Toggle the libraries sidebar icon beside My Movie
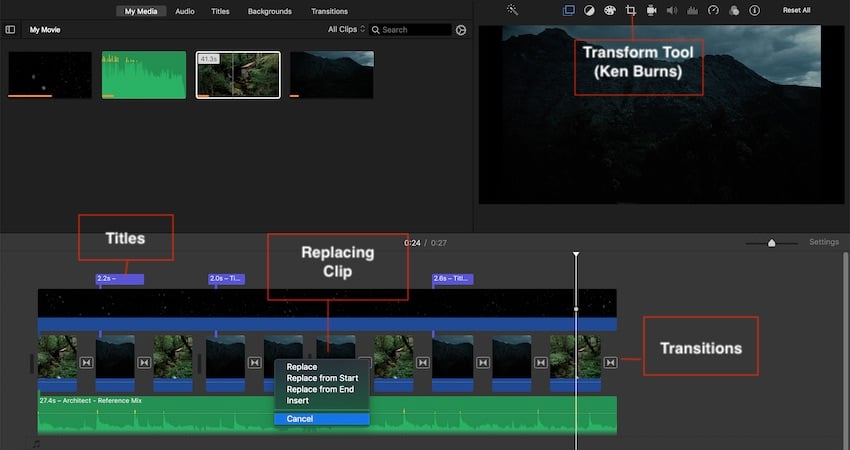 pos(10,30)
